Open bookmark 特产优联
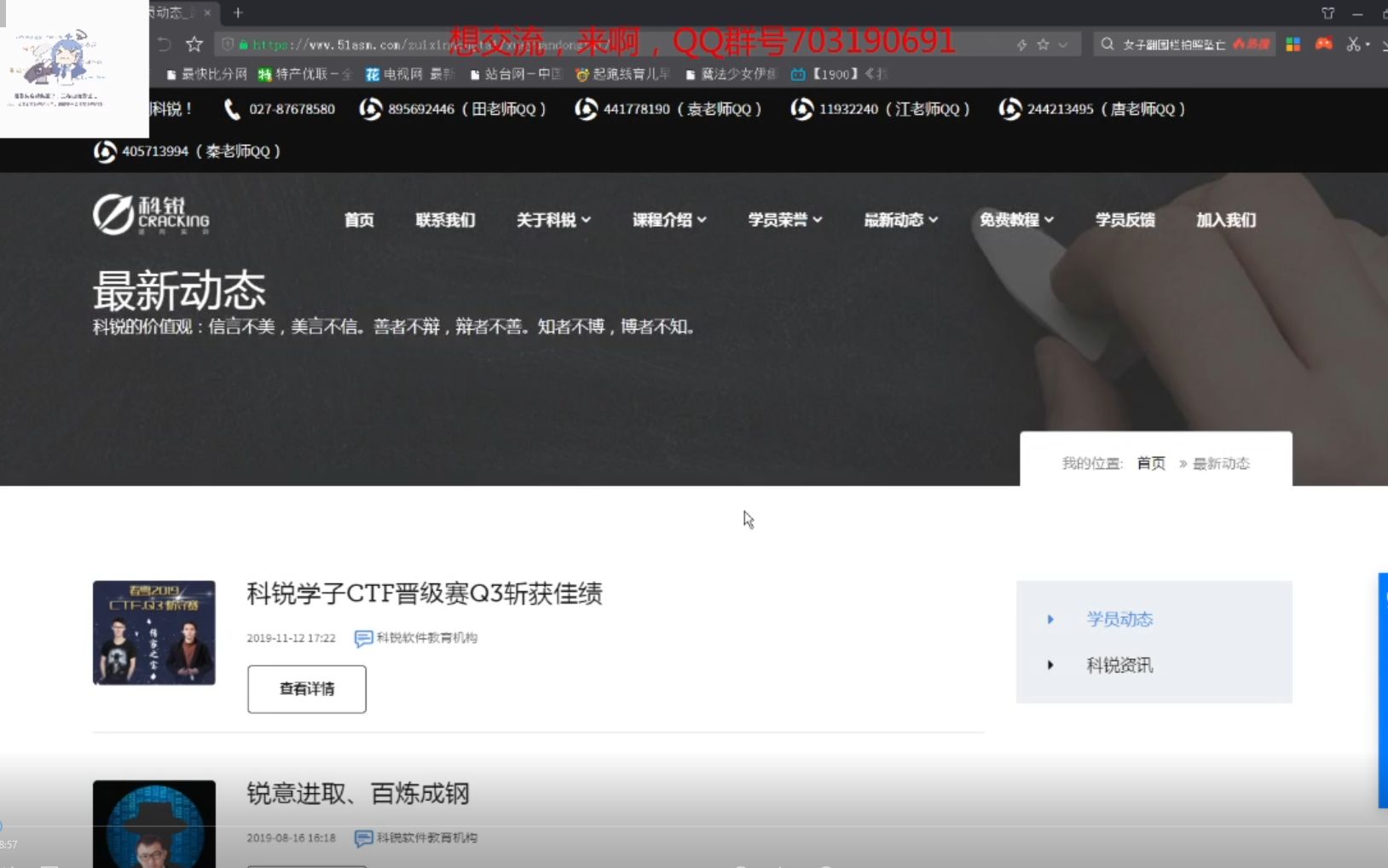The image size is (1388, 868). pos(305,74)
